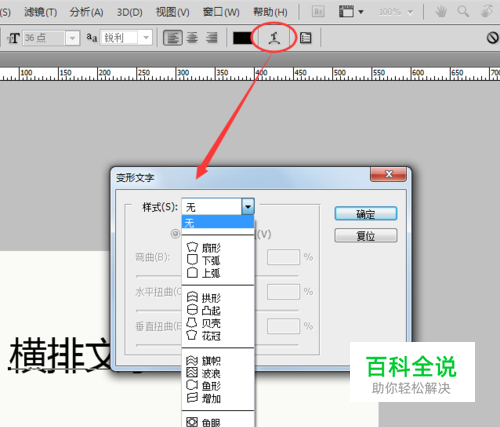Launch Bridge with the Br icon
This screenshot has width=500, height=427.
click(318, 12)
